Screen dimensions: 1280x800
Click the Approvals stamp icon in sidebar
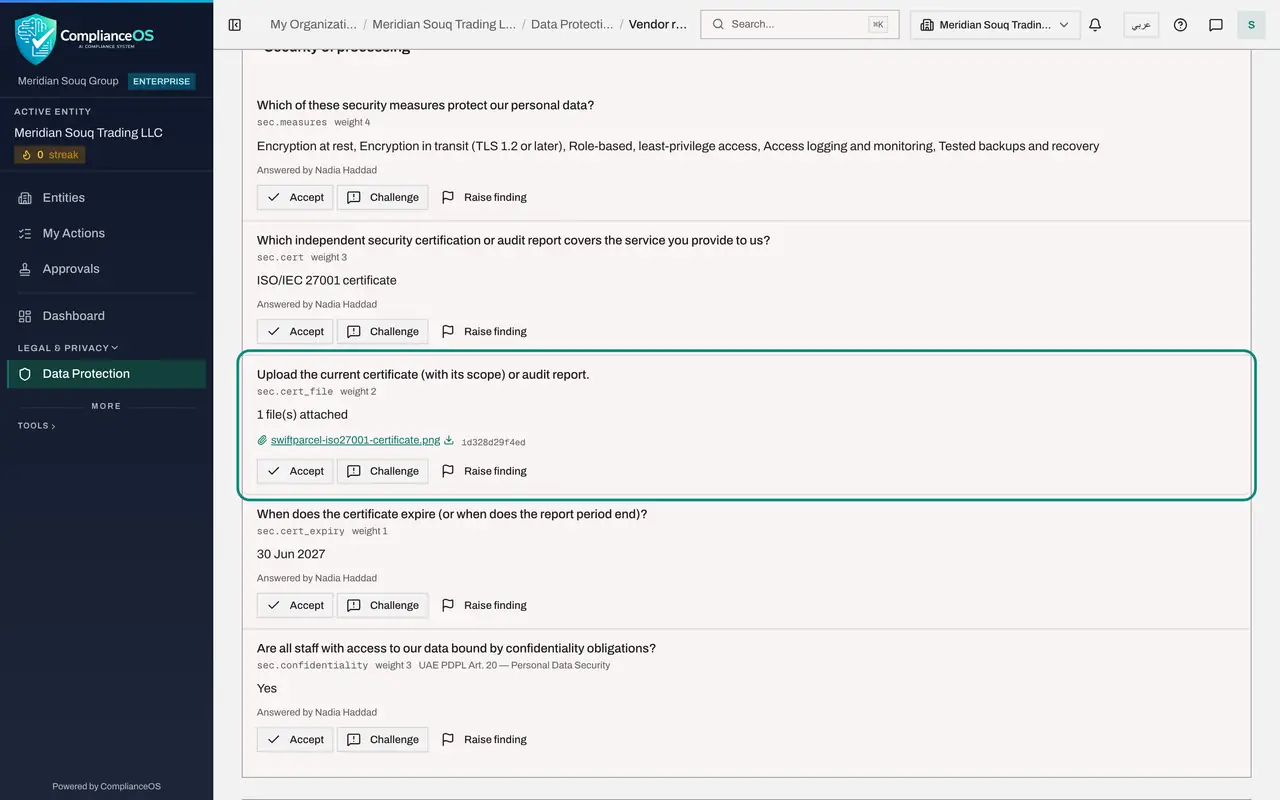point(25,269)
